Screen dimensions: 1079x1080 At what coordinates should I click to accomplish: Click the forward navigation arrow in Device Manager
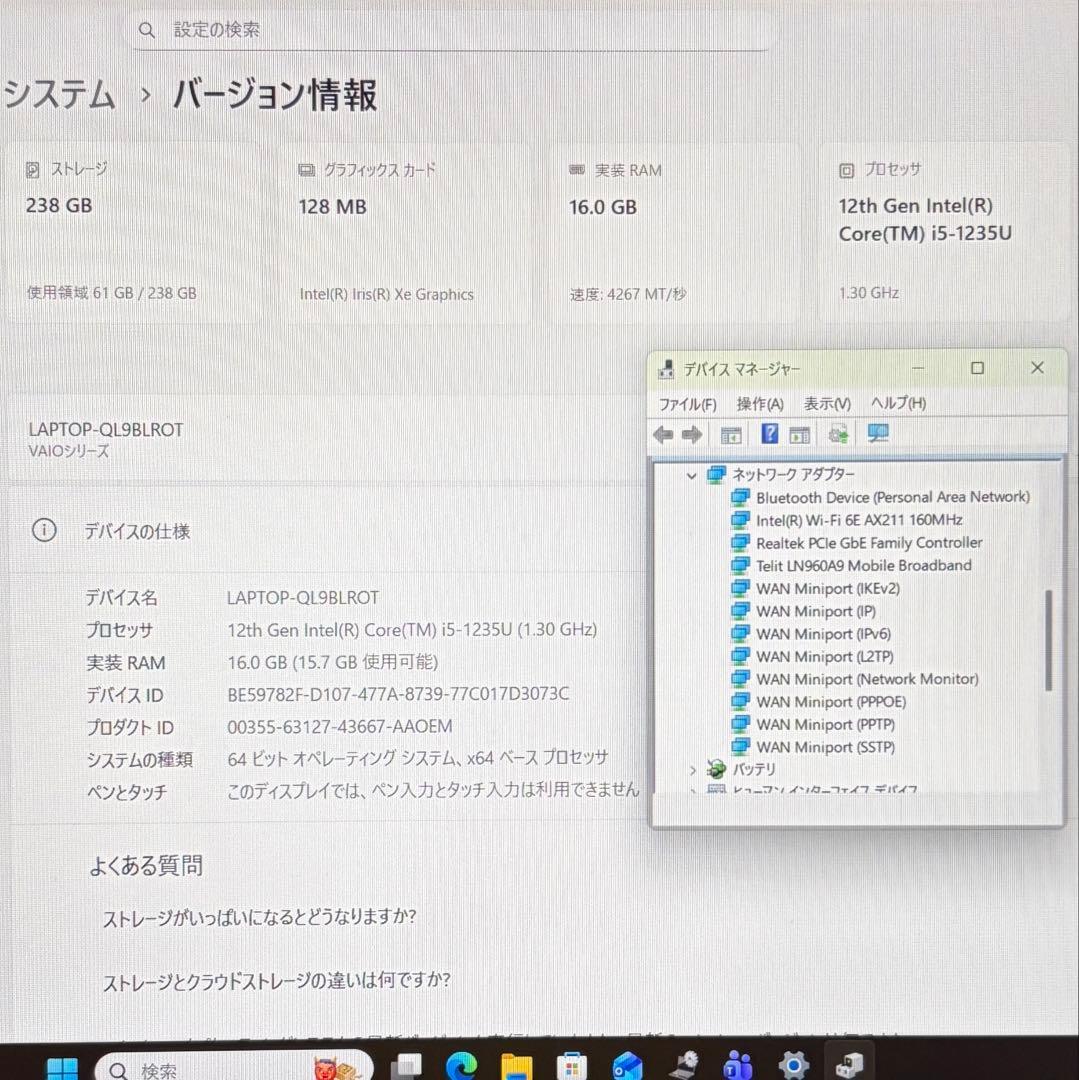[x=692, y=433]
